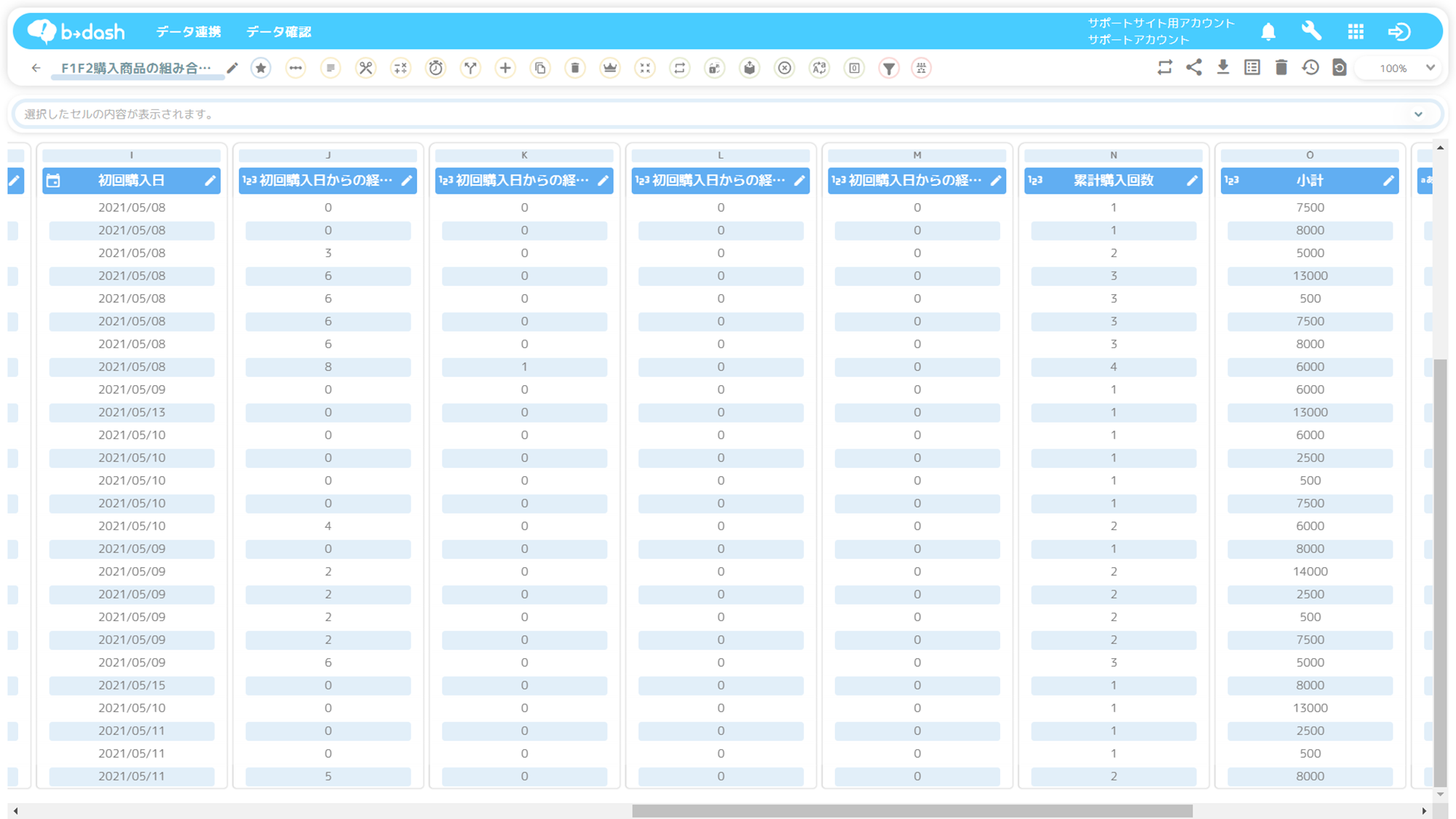Click the circled loop replace icon
Image resolution: width=1456 pixels, height=819 pixels.
coord(680,68)
